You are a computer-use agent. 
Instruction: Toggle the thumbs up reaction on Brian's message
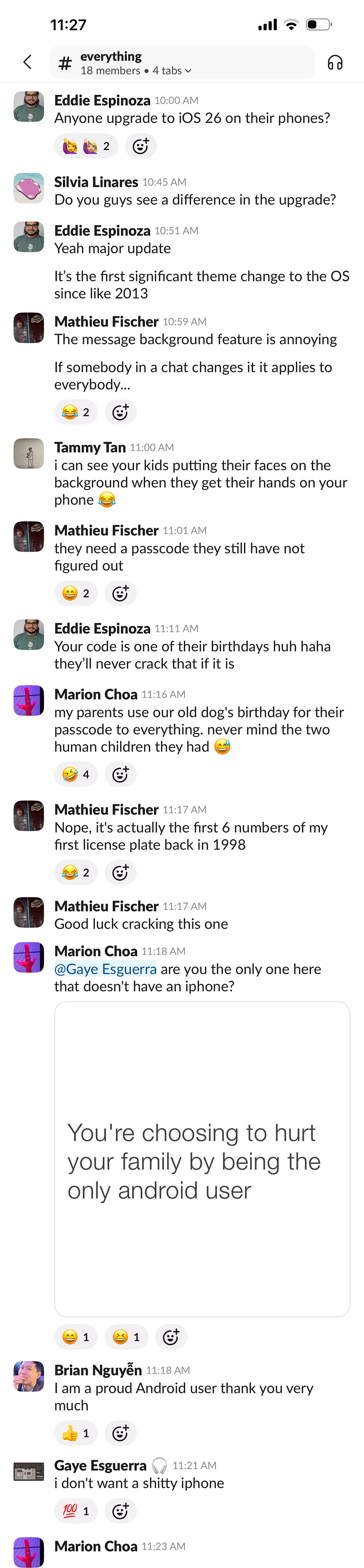coord(76,1433)
